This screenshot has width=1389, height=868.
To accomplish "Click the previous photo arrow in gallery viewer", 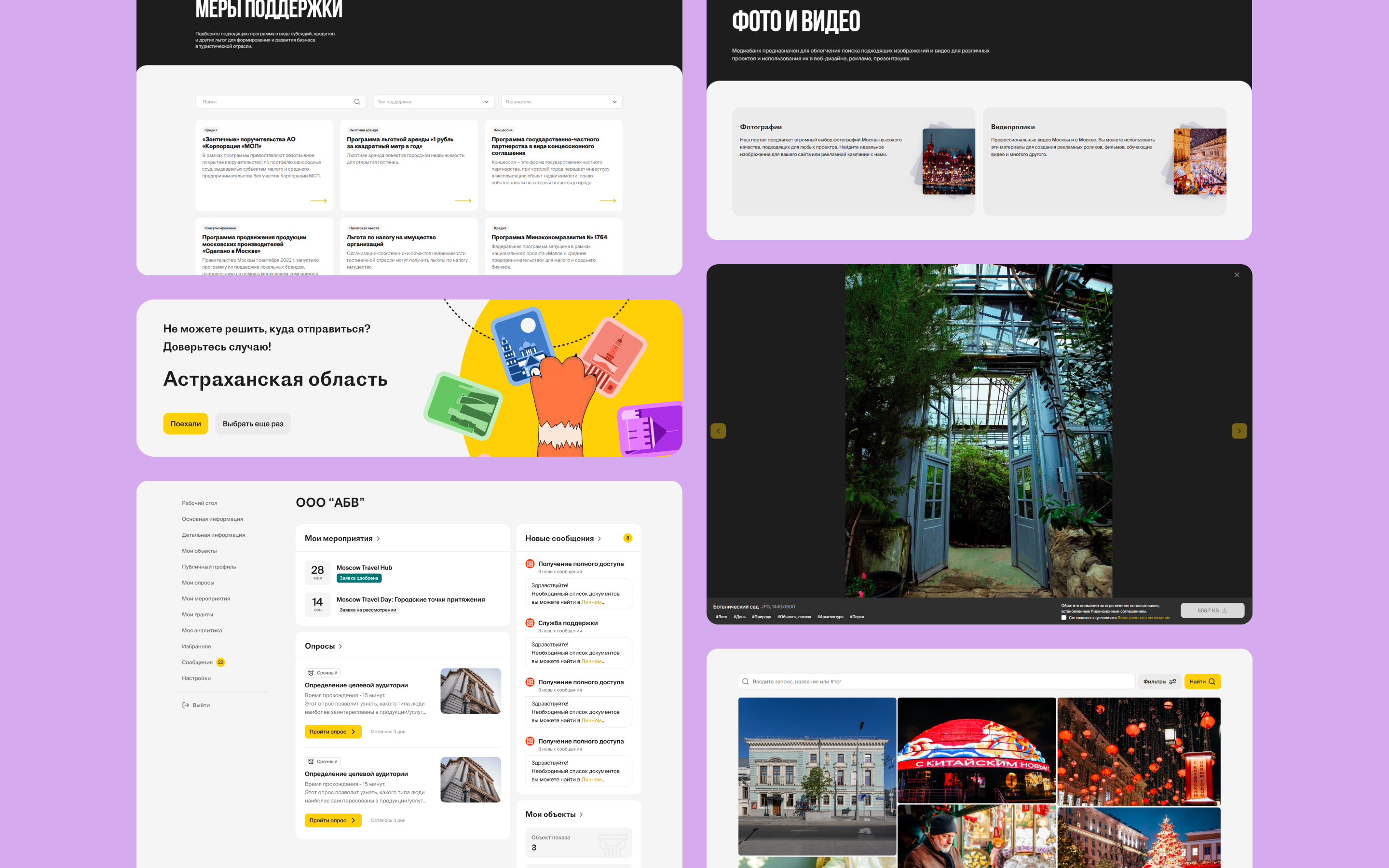I will [x=718, y=431].
